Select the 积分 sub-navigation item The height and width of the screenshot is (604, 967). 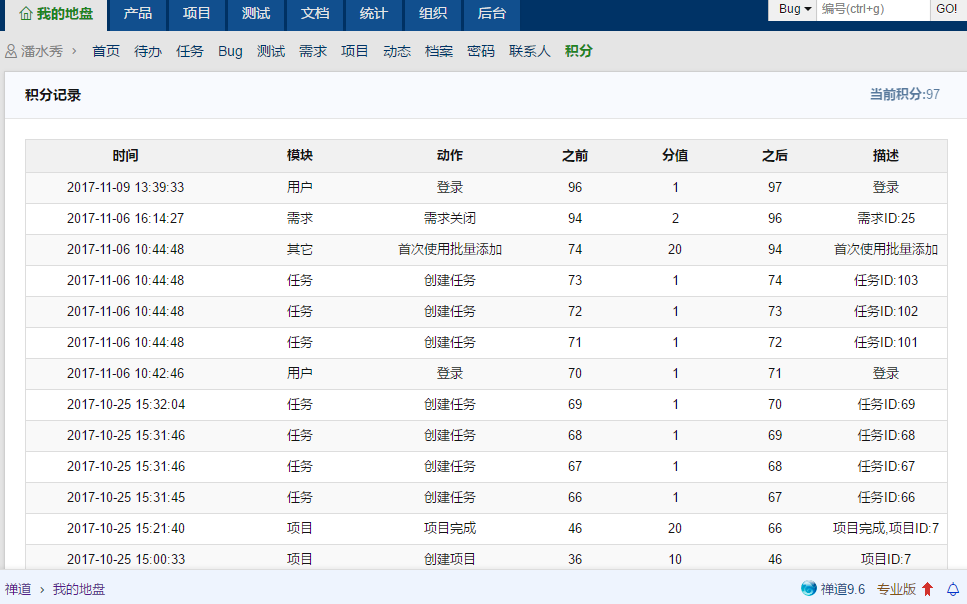tap(579, 51)
